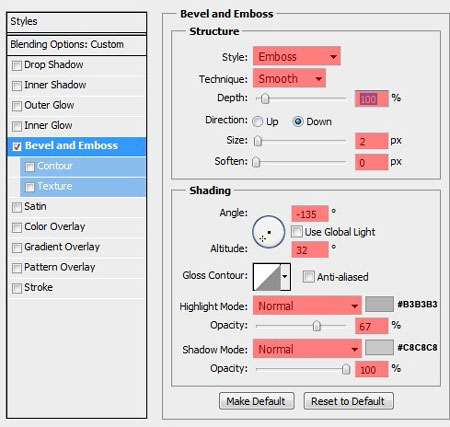Click the shadow color swatch #C8C8C8

tap(379, 348)
